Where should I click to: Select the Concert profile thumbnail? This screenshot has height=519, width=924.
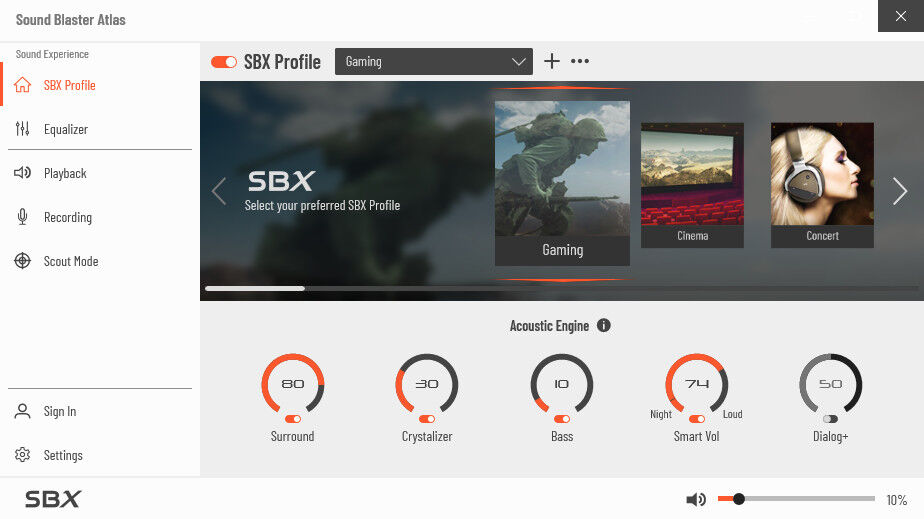(822, 185)
